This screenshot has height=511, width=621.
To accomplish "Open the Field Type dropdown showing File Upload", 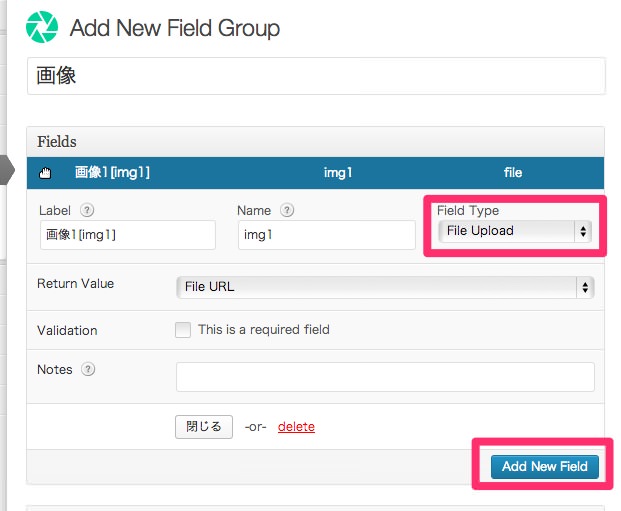I will 515,231.
